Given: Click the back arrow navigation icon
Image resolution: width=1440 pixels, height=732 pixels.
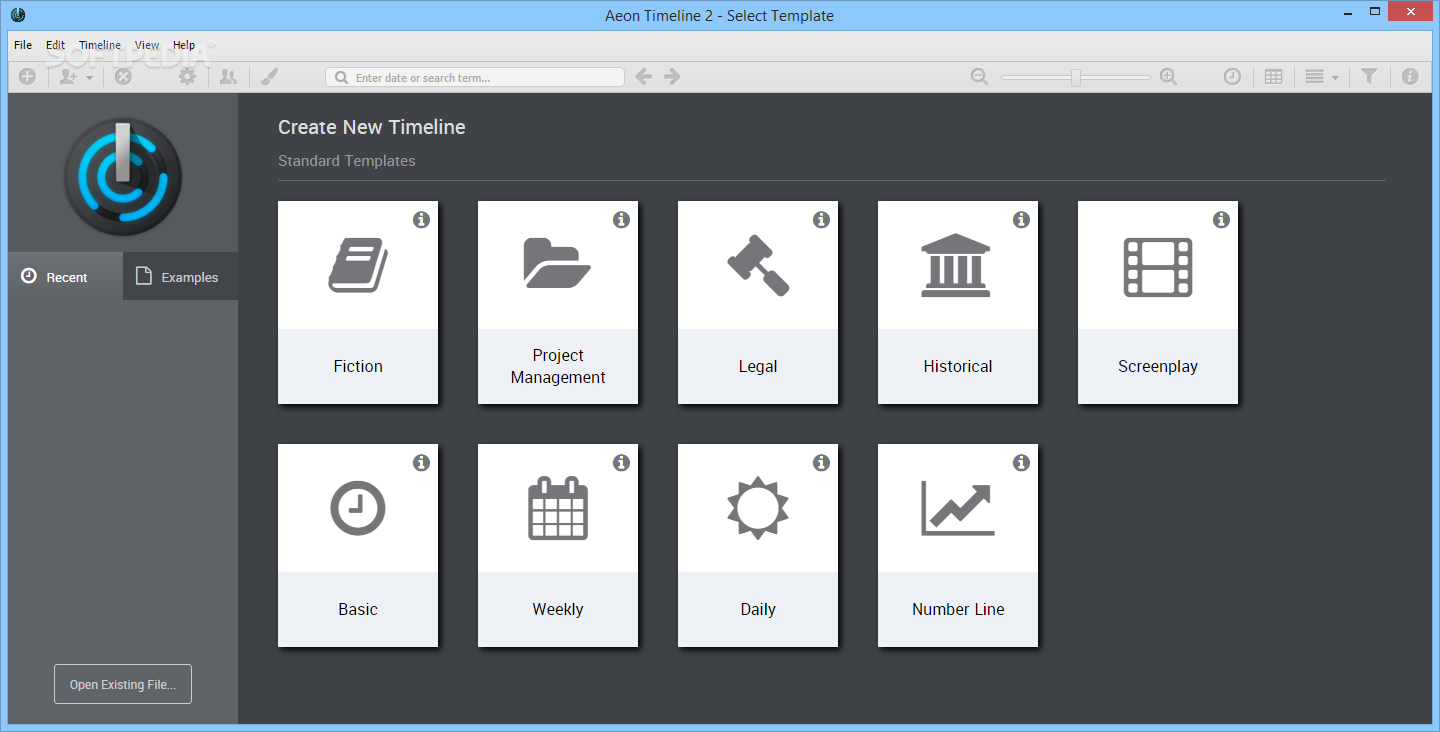Looking at the screenshot, I should (x=644, y=76).
